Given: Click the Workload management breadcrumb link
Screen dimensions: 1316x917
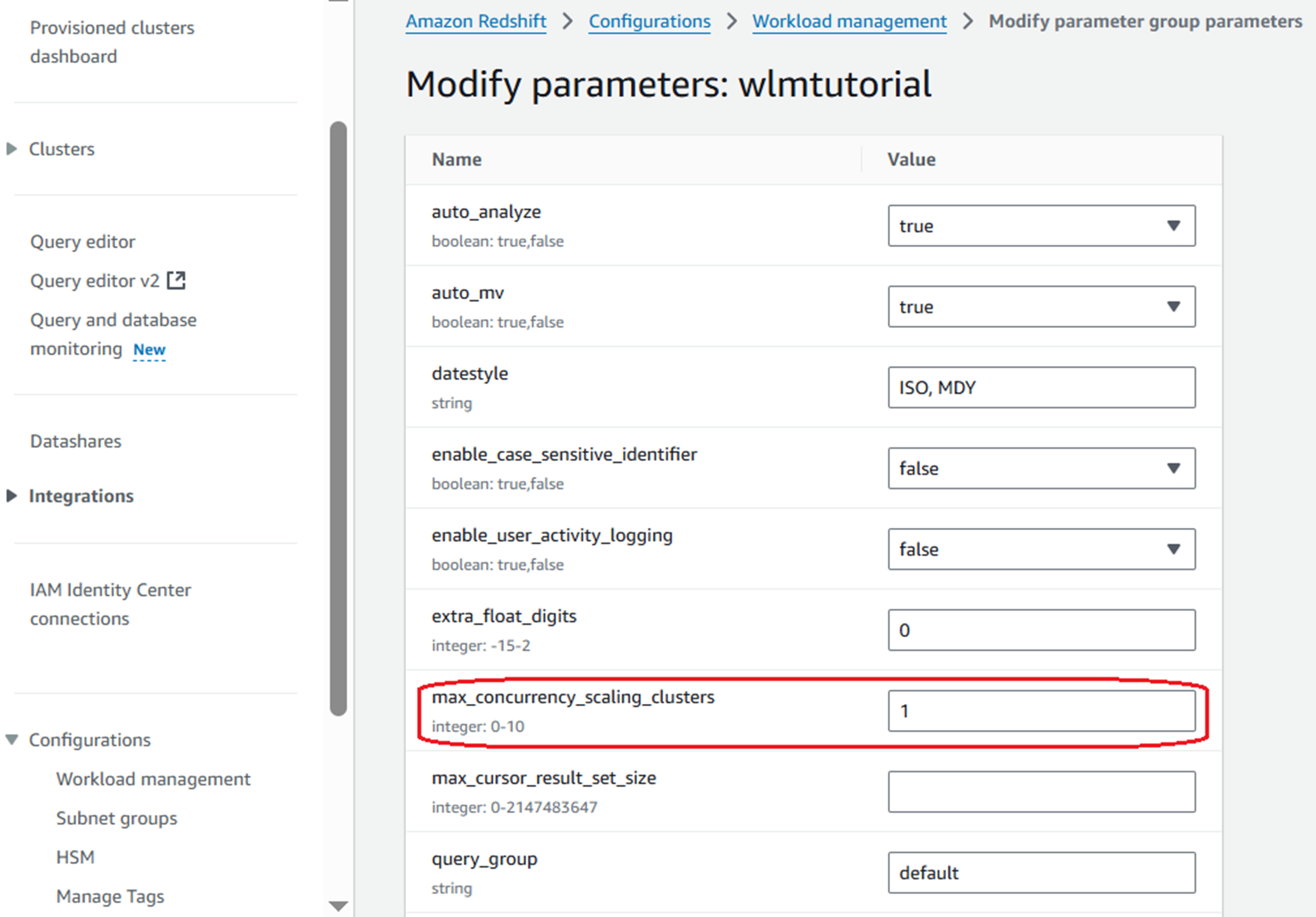Looking at the screenshot, I should click(x=849, y=21).
